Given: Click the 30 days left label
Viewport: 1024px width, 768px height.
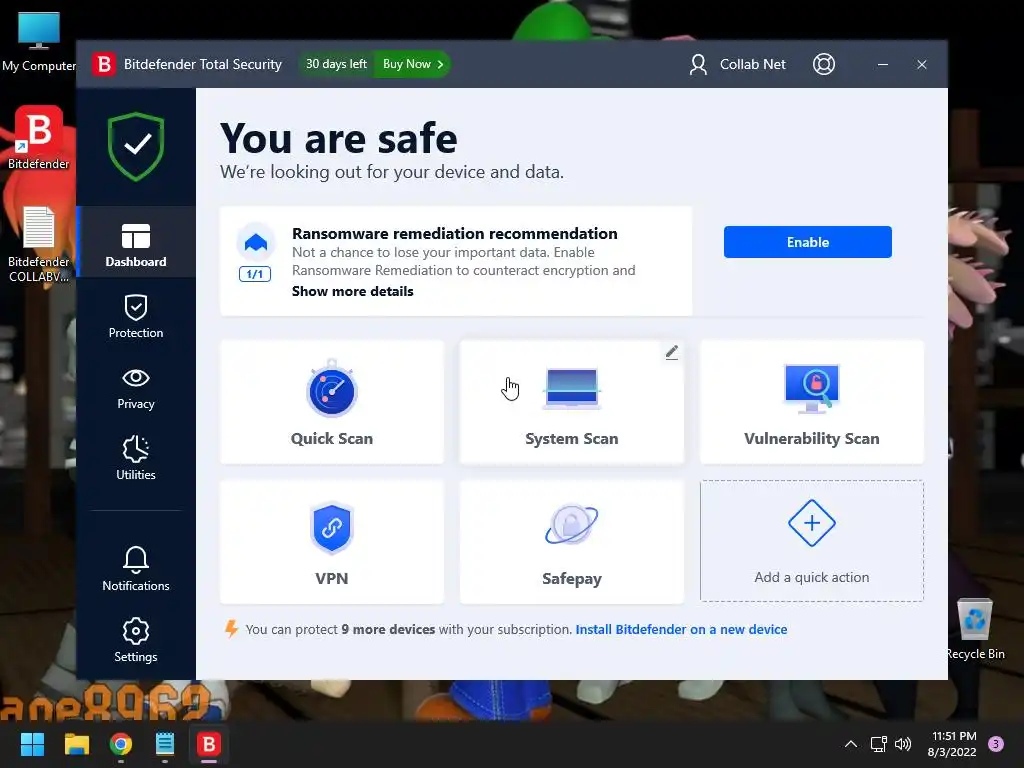Looking at the screenshot, I should pyautogui.click(x=336, y=64).
